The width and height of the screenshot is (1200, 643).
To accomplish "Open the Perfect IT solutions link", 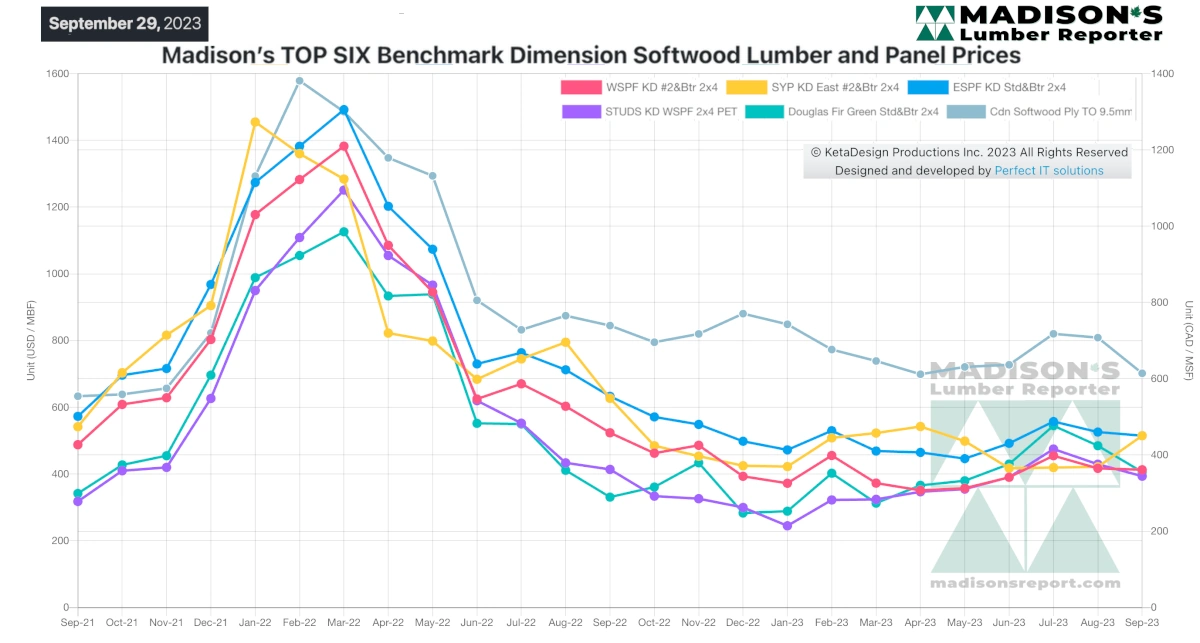I will [1049, 171].
